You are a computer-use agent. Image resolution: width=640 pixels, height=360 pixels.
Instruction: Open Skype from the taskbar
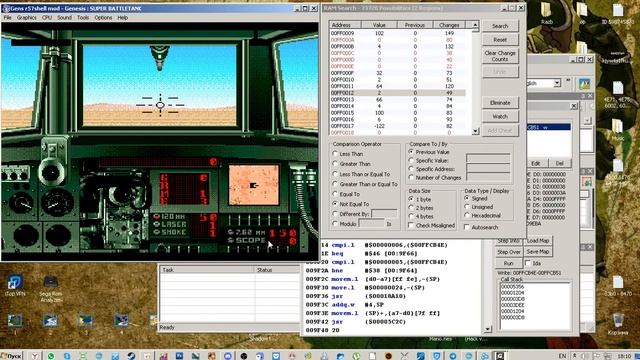click(67, 356)
